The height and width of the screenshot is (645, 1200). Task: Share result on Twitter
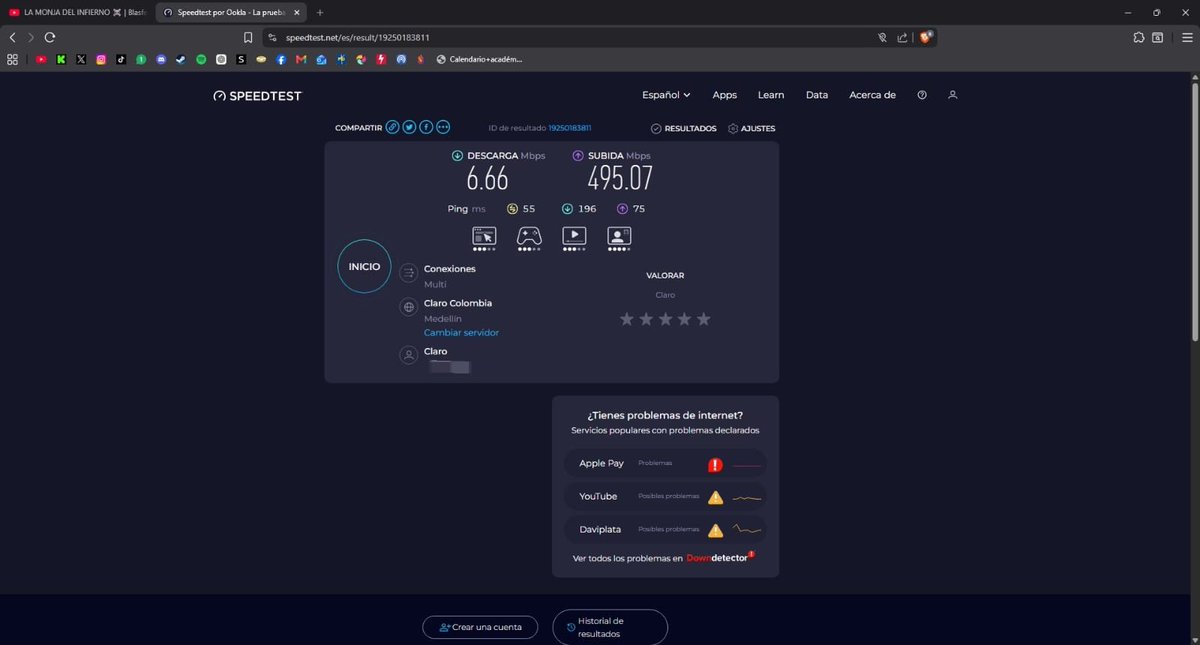(x=409, y=127)
